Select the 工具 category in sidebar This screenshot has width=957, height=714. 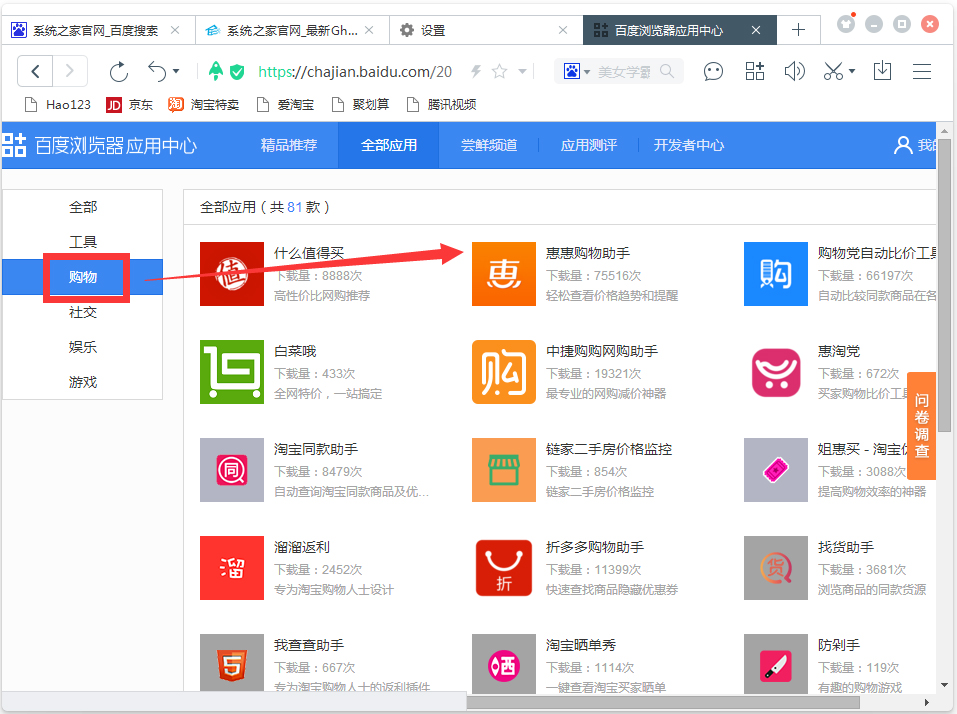tap(83, 242)
